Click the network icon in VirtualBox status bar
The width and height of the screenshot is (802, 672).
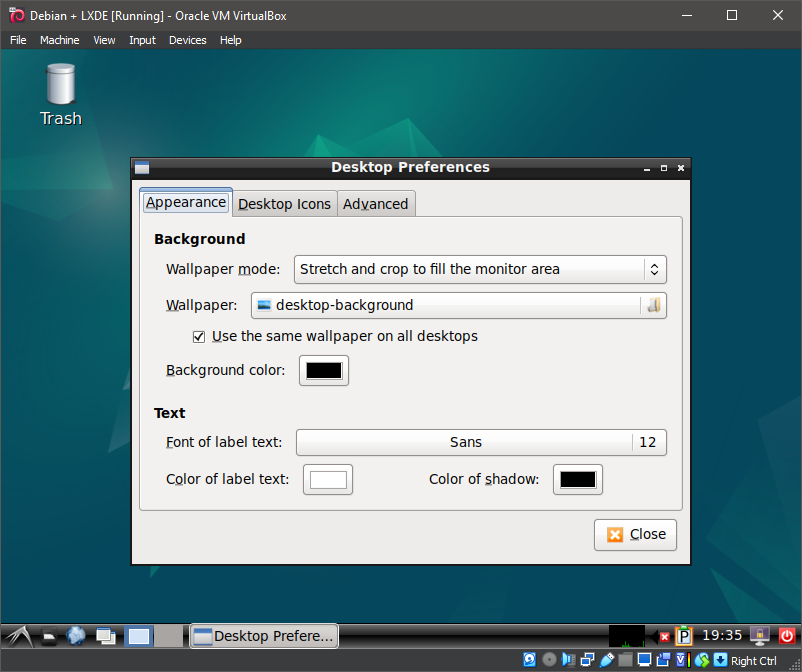pos(588,658)
